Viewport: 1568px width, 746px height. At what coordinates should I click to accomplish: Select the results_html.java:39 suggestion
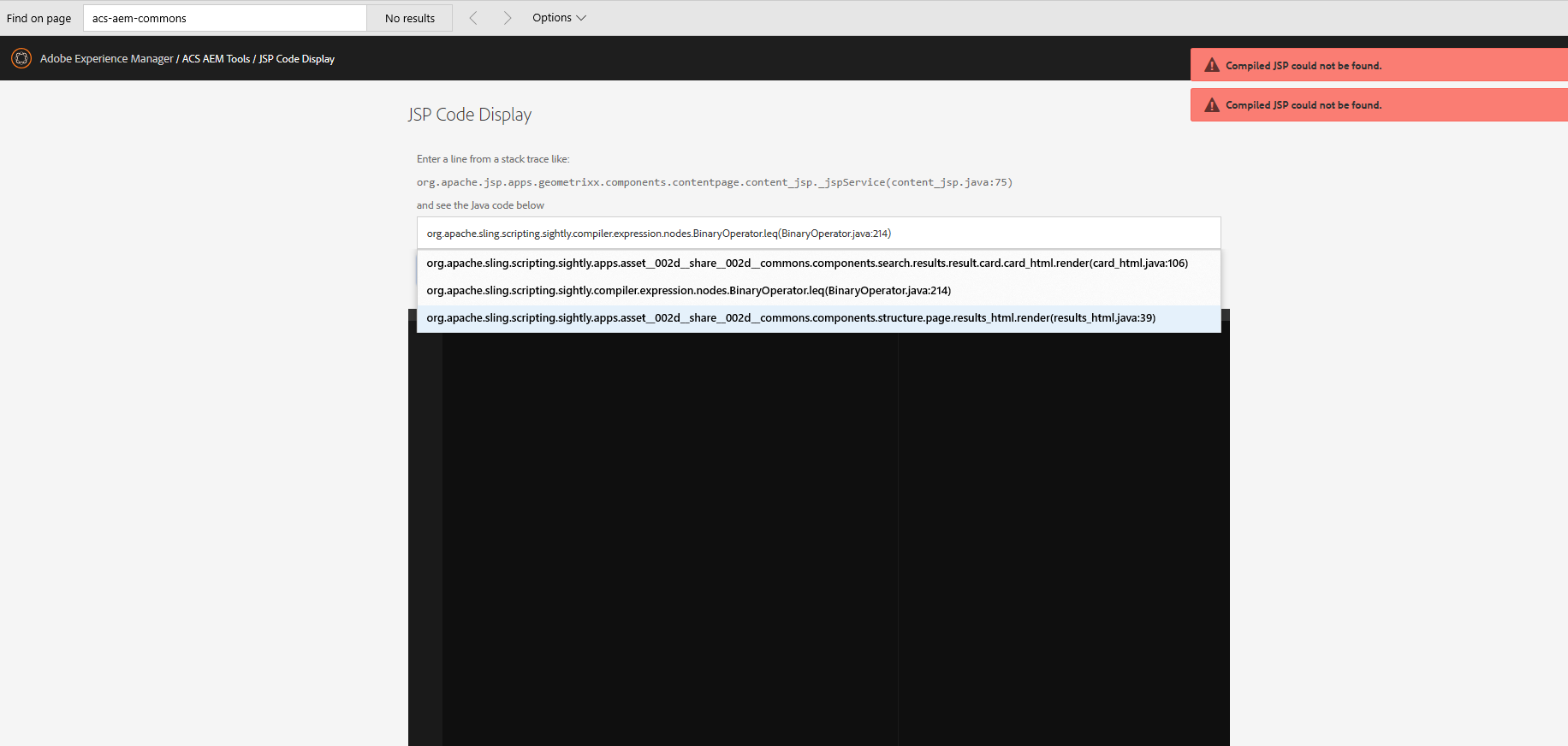818,318
